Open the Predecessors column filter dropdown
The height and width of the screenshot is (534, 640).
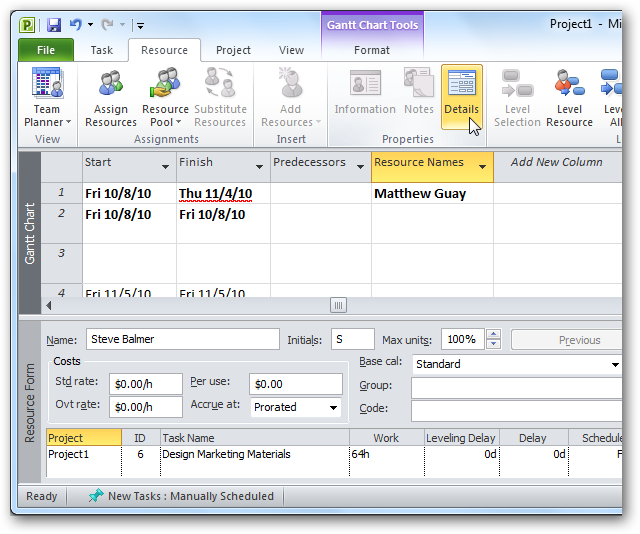pyautogui.click(x=360, y=167)
